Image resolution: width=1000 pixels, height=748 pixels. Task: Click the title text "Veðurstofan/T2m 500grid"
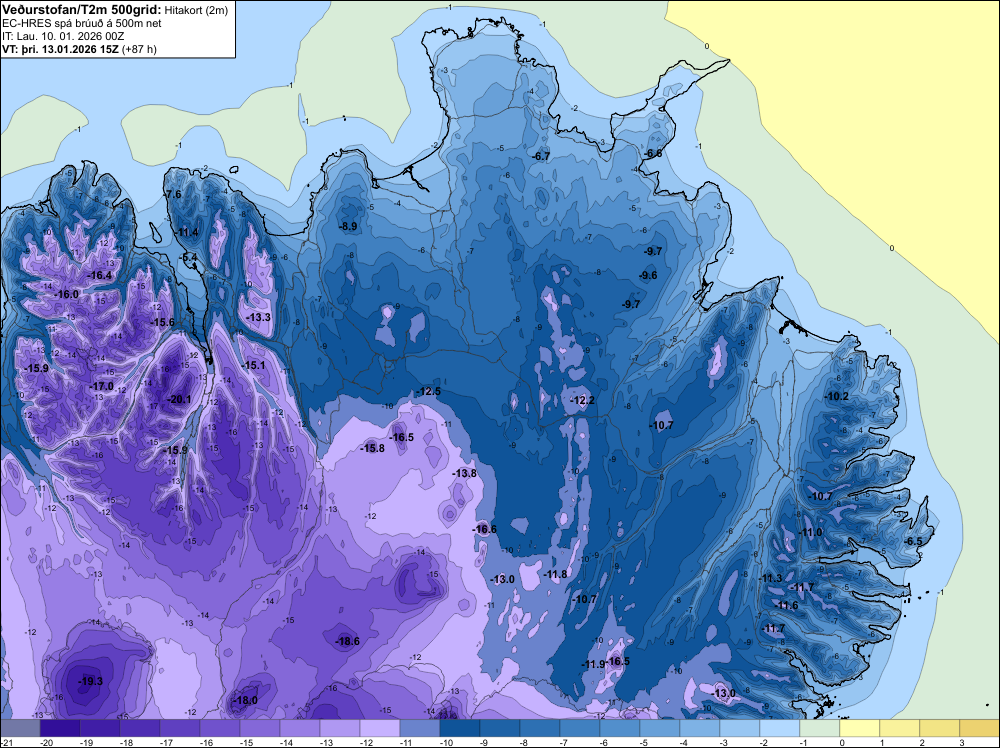tap(82, 9)
